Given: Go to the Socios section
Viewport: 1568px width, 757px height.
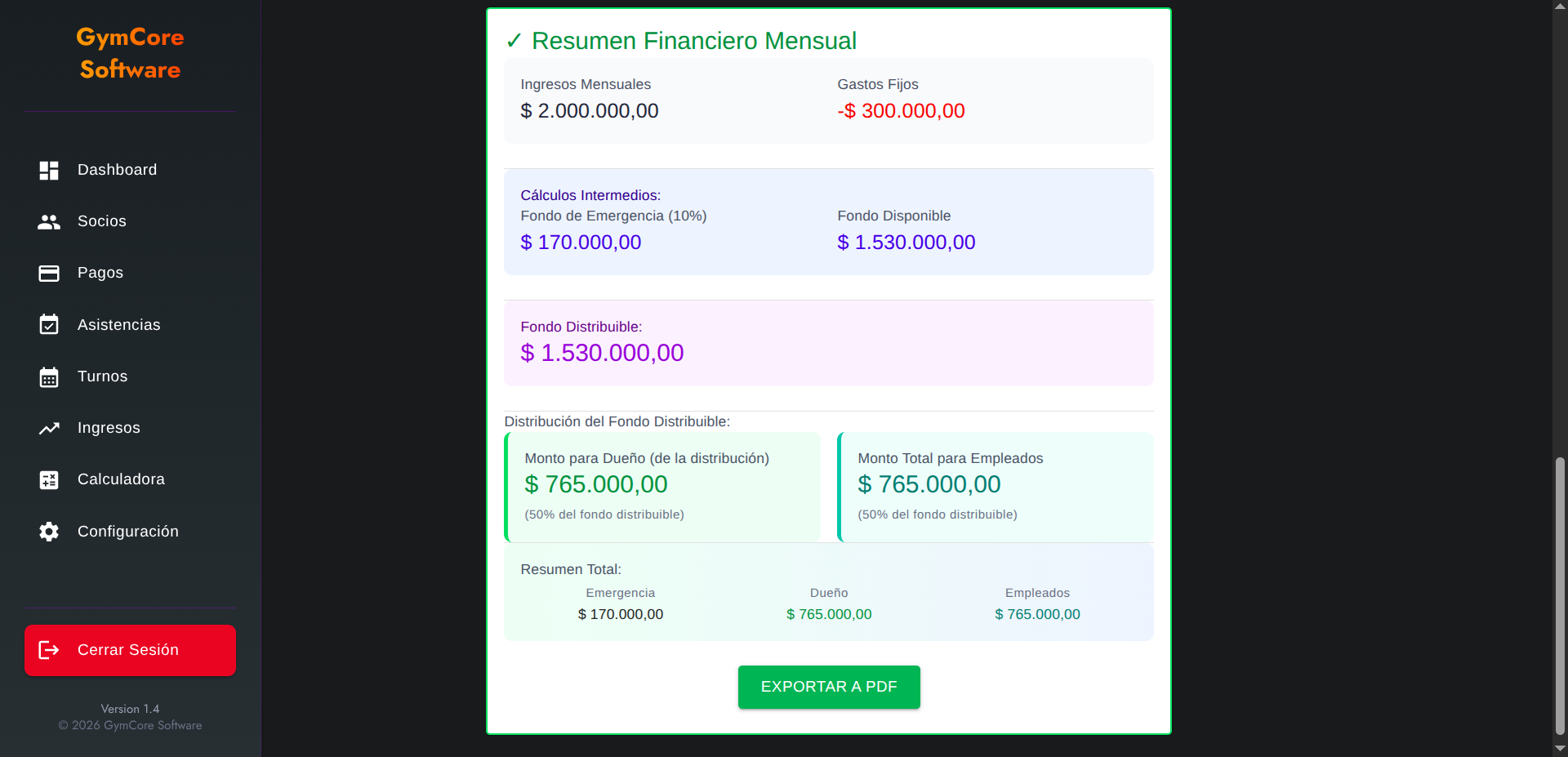Looking at the screenshot, I should pyautogui.click(x=130, y=221).
